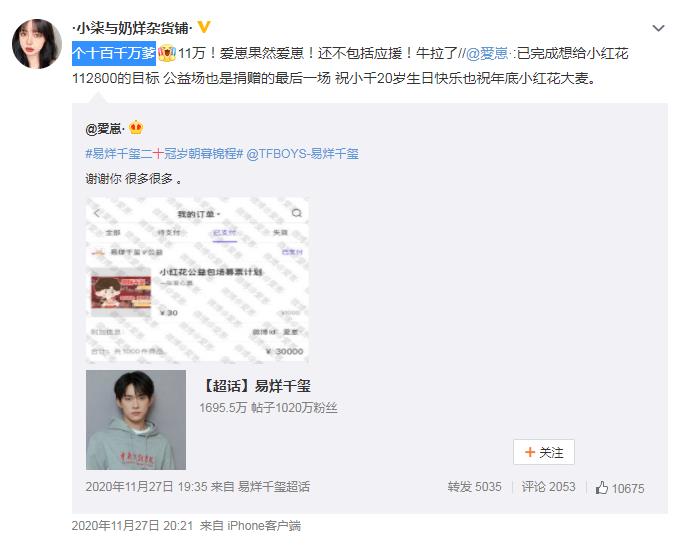Open the #易烊千玺二十冠岁朝容锦程# hashtag
Viewport: 679px width, 552px height.
pyautogui.click(x=164, y=153)
